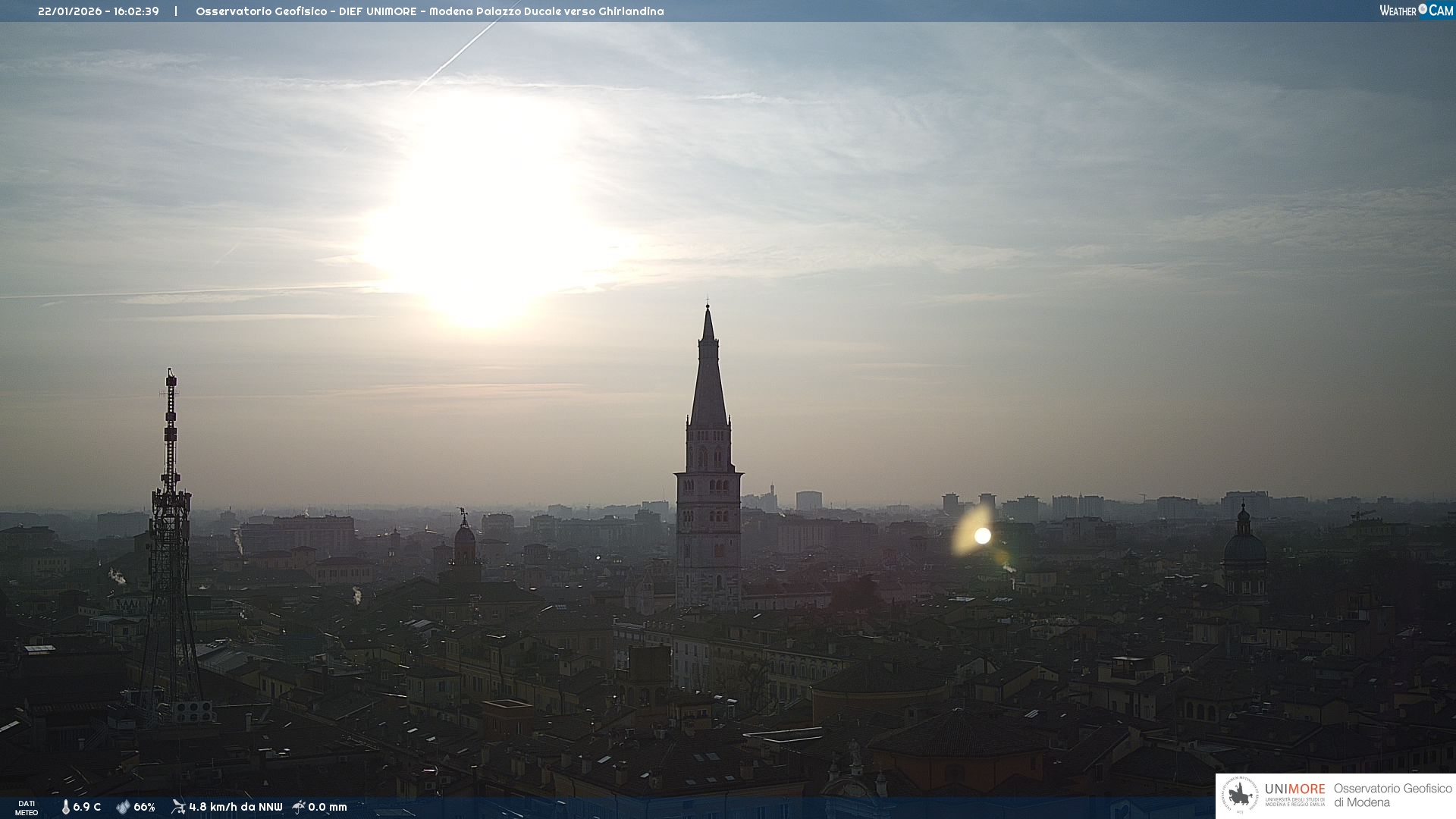
Task: Click the UNIMORE horseman seal logo
Action: coord(1240,795)
